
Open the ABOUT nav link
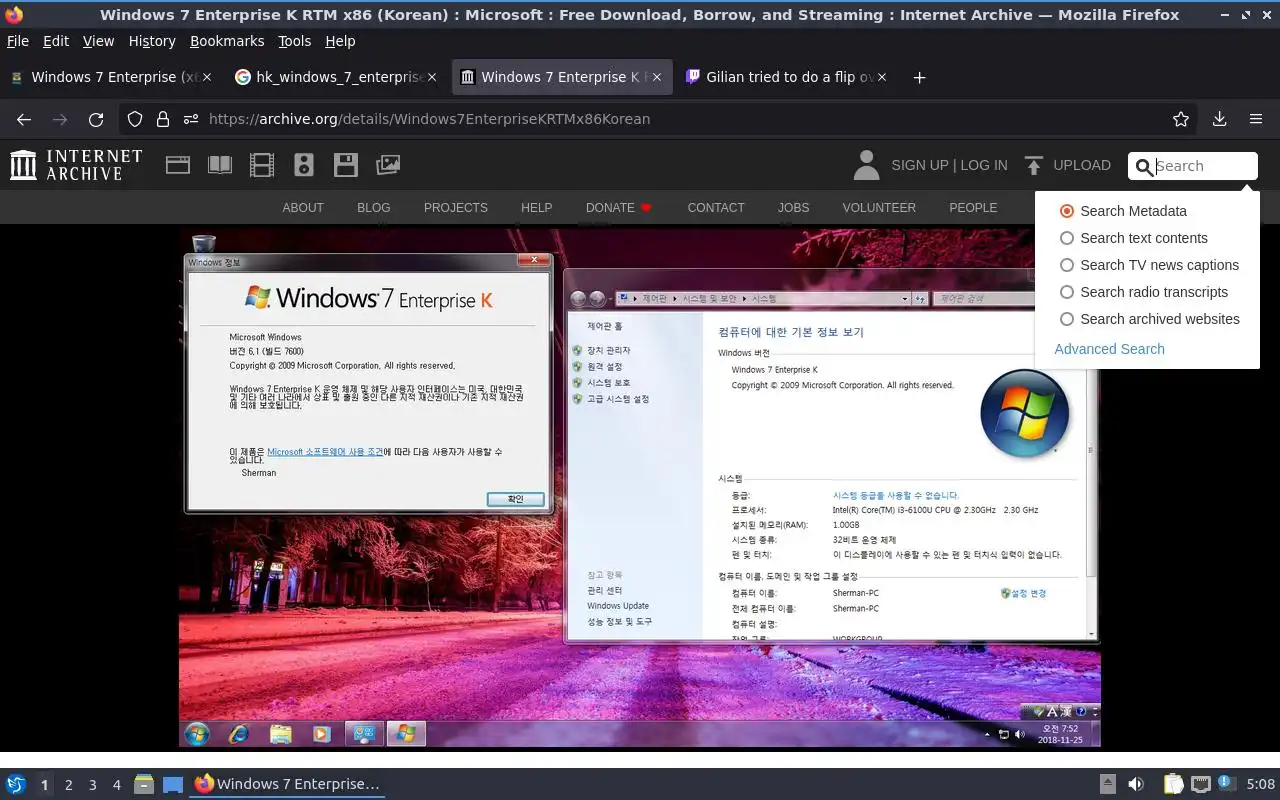click(303, 208)
